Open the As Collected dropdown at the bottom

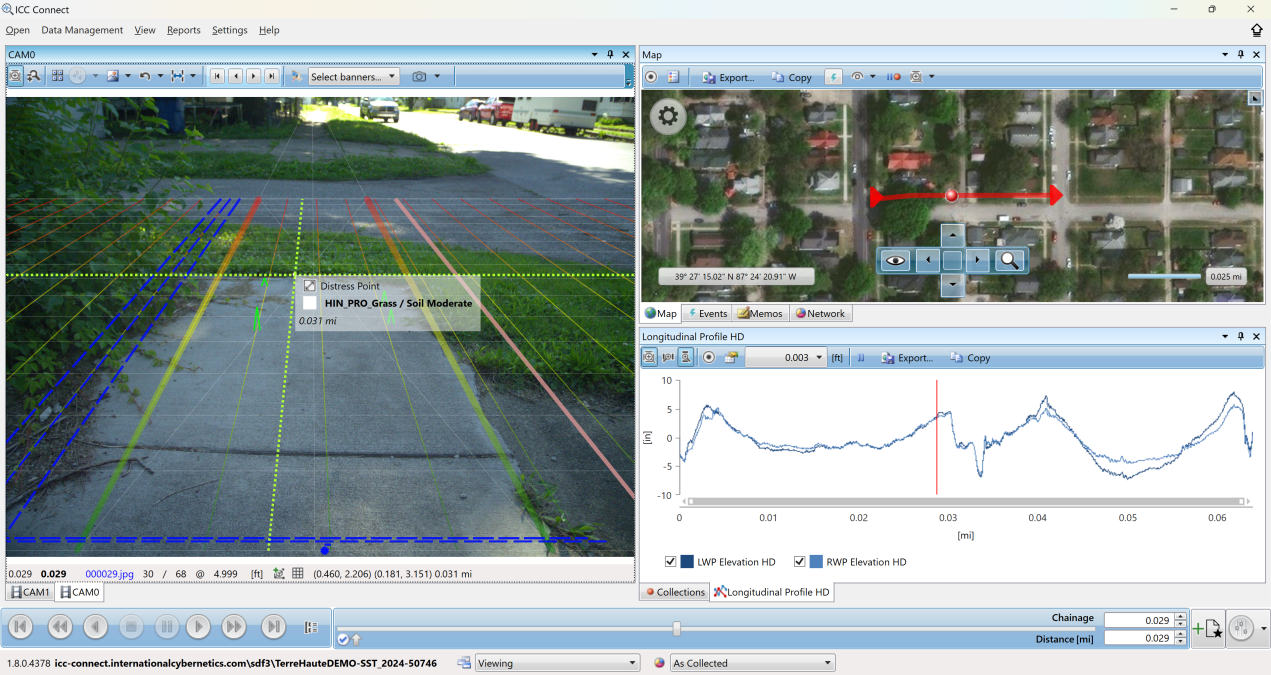coord(750,662)
